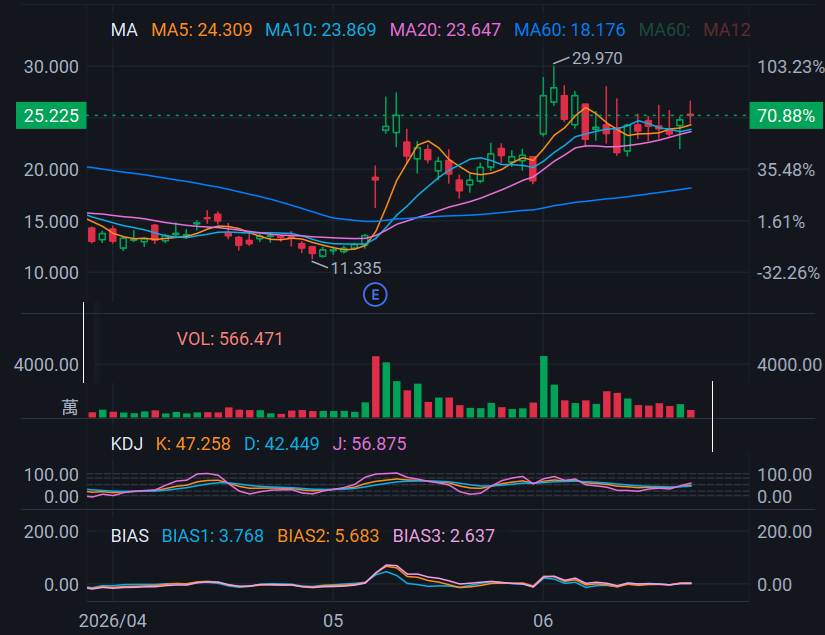This screenshot has height=635, width=825.
Task: Click the tallest green volume bar in June
Action: tap(544, 387)
